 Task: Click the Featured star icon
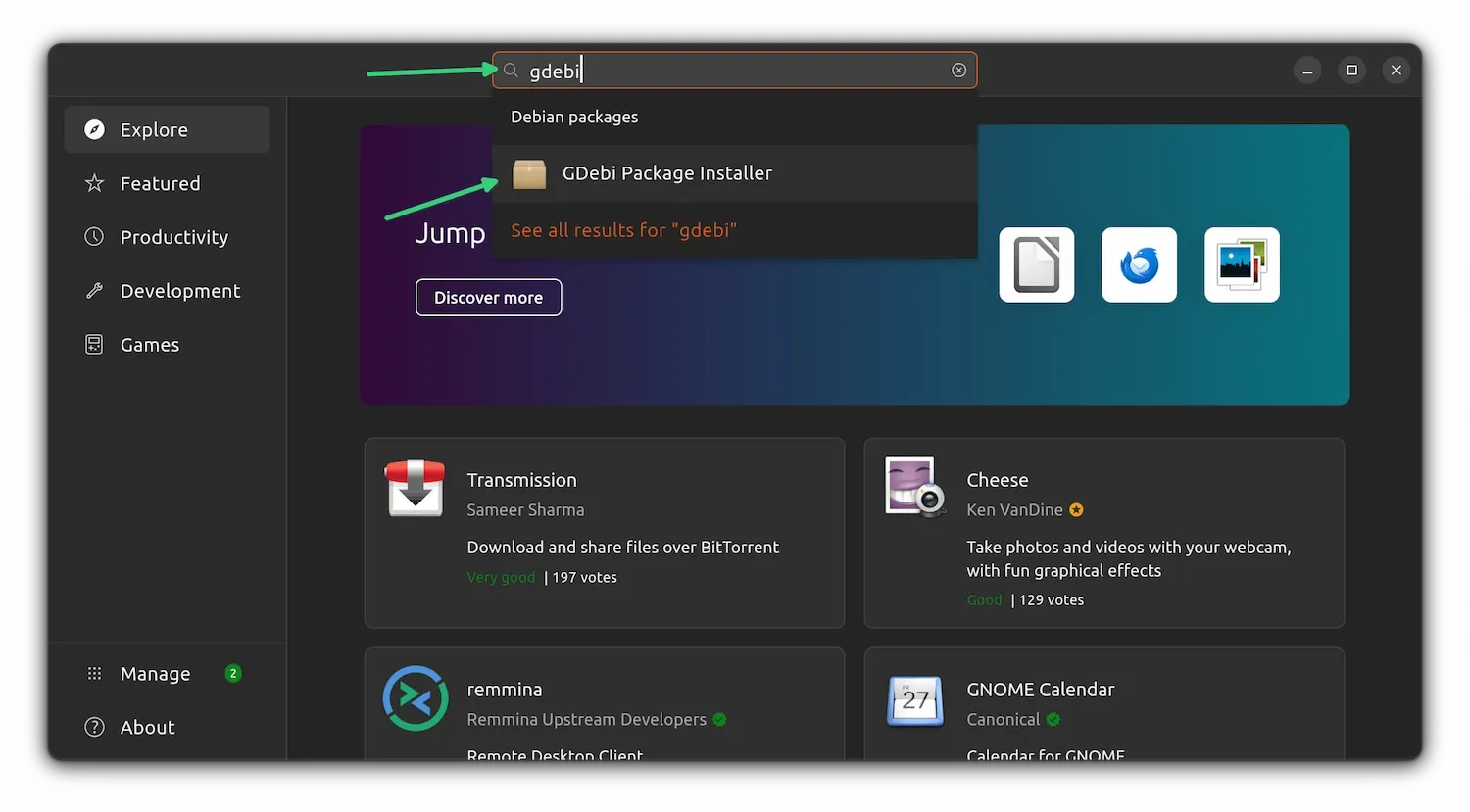click(94, 183)
